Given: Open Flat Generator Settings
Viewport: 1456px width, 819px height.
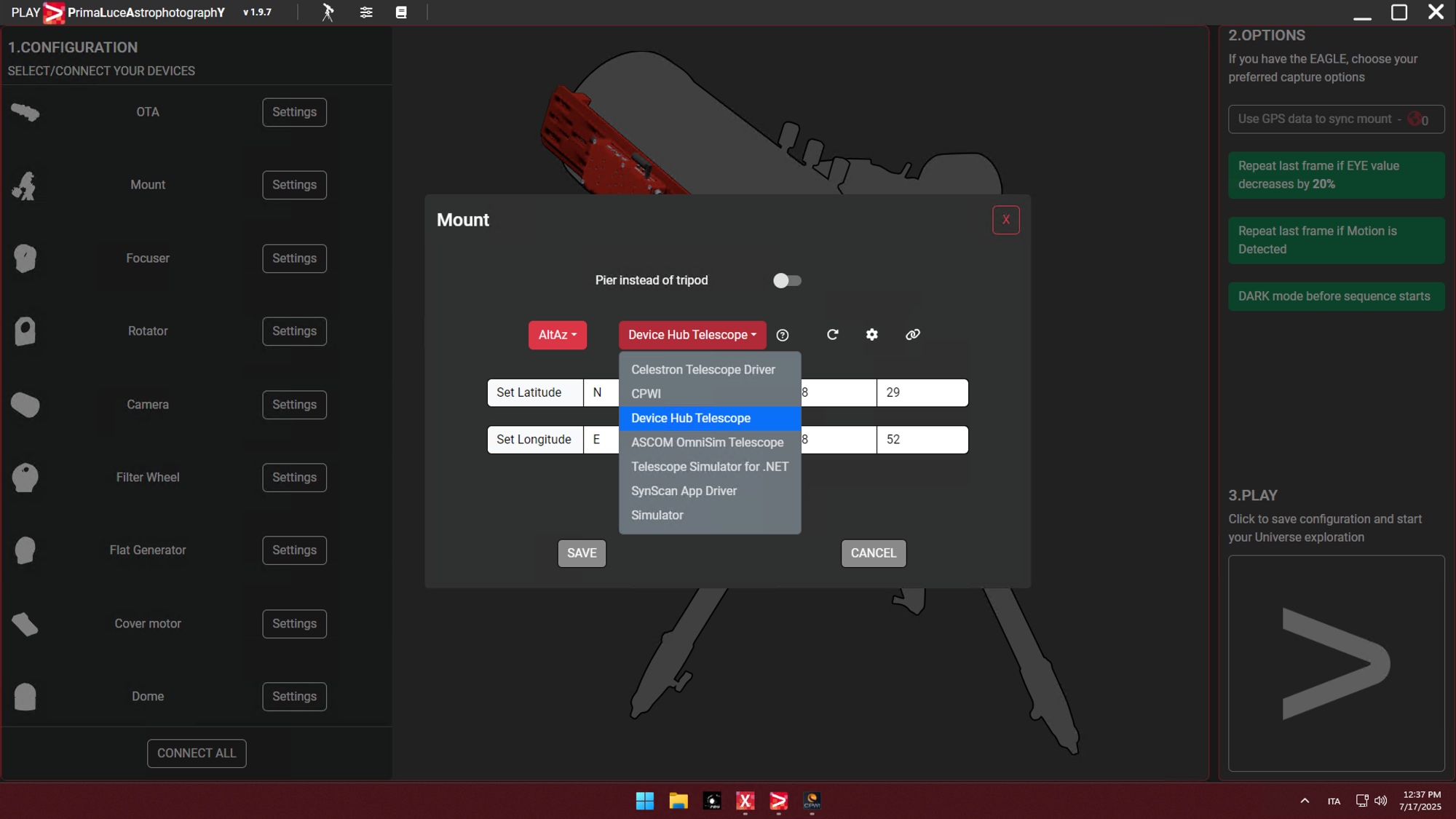Looking at the screenshot, I should tap(294, 550).
